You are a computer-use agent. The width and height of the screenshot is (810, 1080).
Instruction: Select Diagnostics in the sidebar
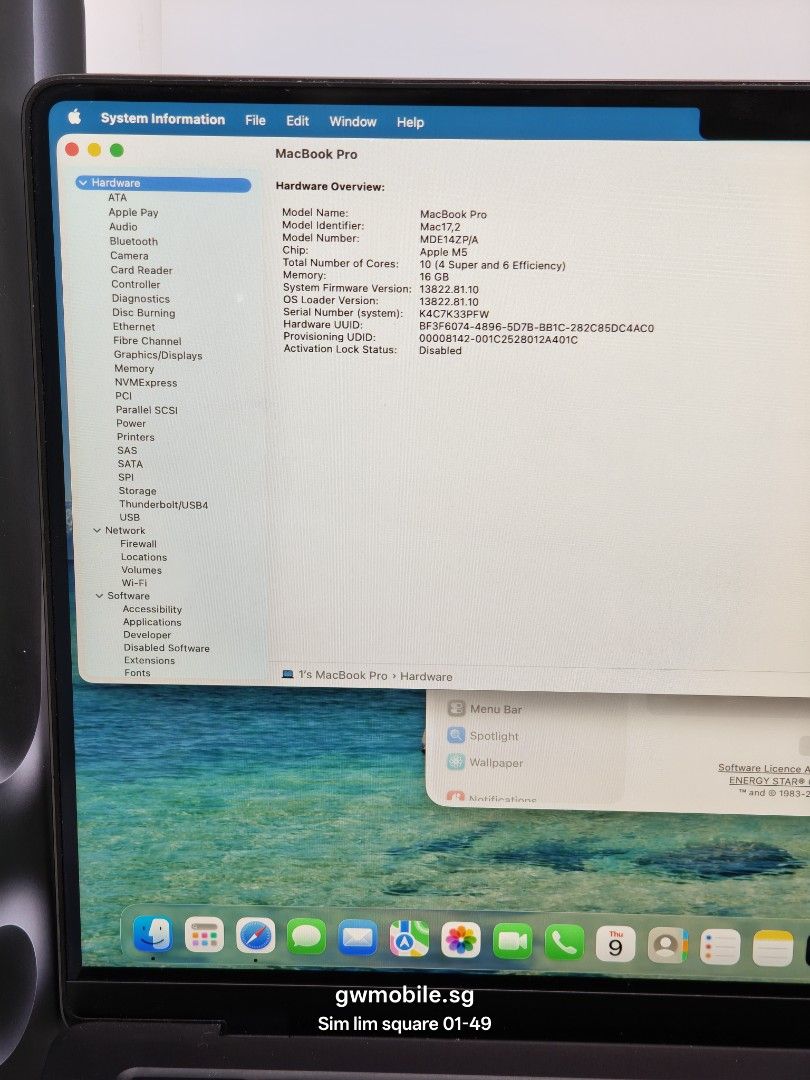tap(141, 298)
